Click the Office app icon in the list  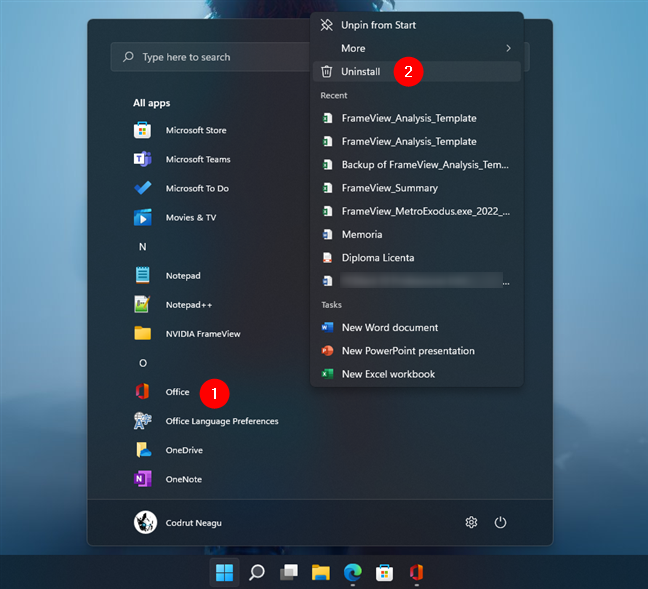(x=143, y=391)
